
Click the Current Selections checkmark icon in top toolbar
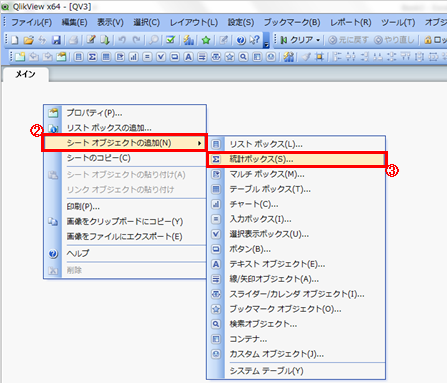point(171,40)
